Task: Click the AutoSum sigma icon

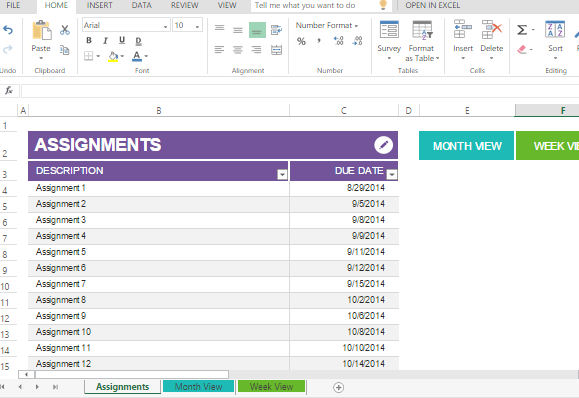Action: point(522,30)
